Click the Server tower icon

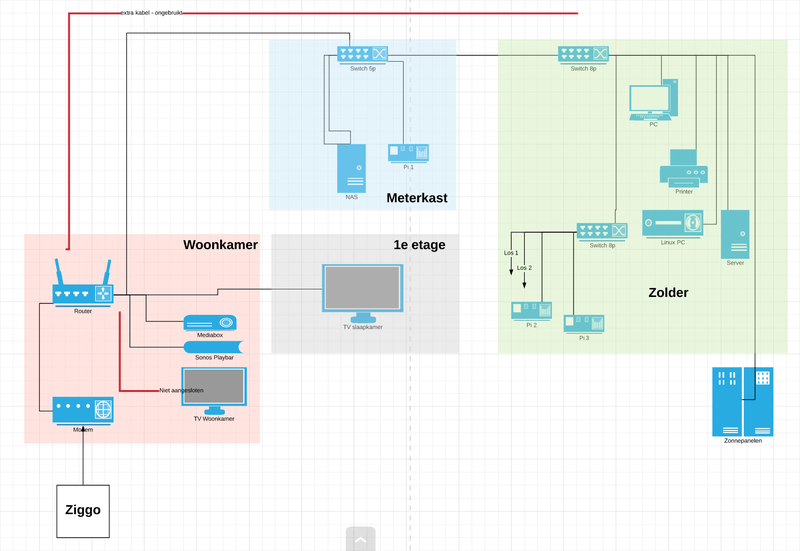pyautogui.click(x=735, y=234)
